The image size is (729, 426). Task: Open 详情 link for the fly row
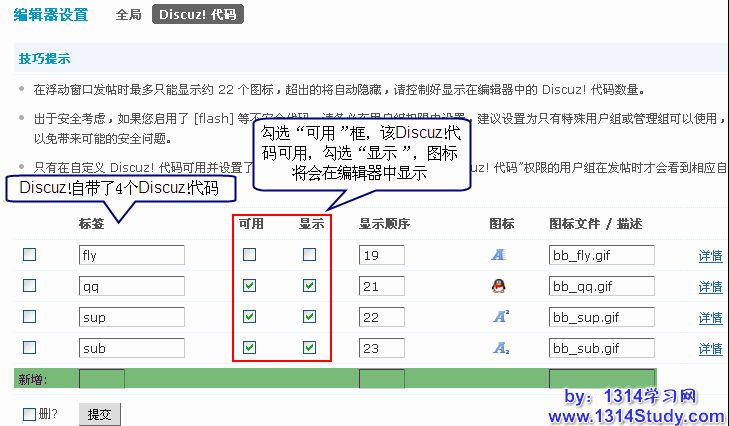coord(710,256)
